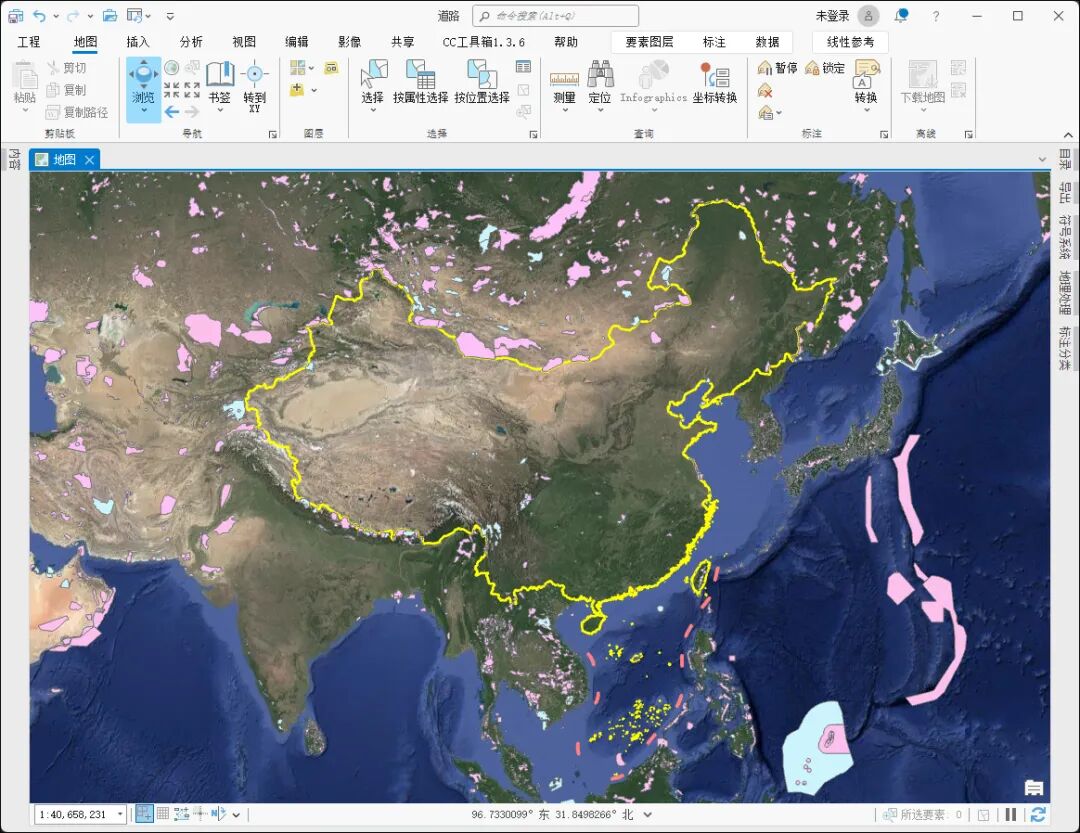Refresh the map view in status bar
This screenshot has width=1080, height=833.
point(1038,815)
